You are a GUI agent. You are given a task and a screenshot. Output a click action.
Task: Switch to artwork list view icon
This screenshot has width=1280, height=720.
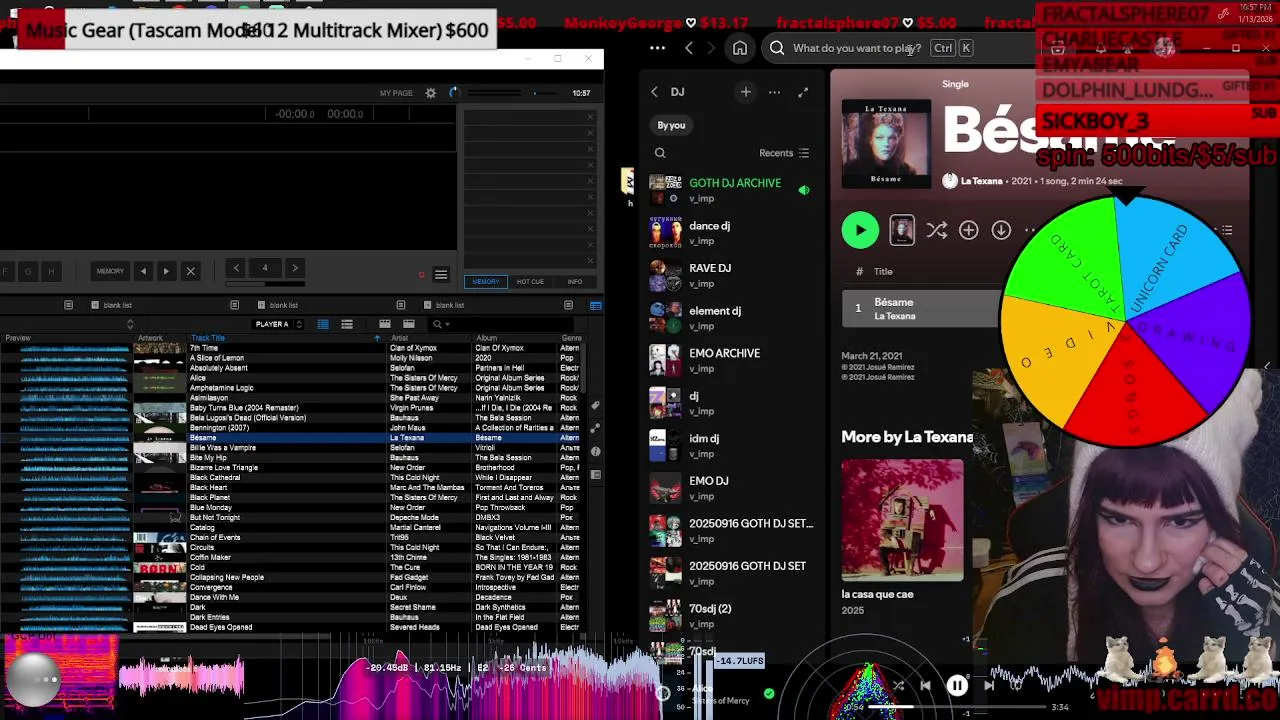pos(347,324)
